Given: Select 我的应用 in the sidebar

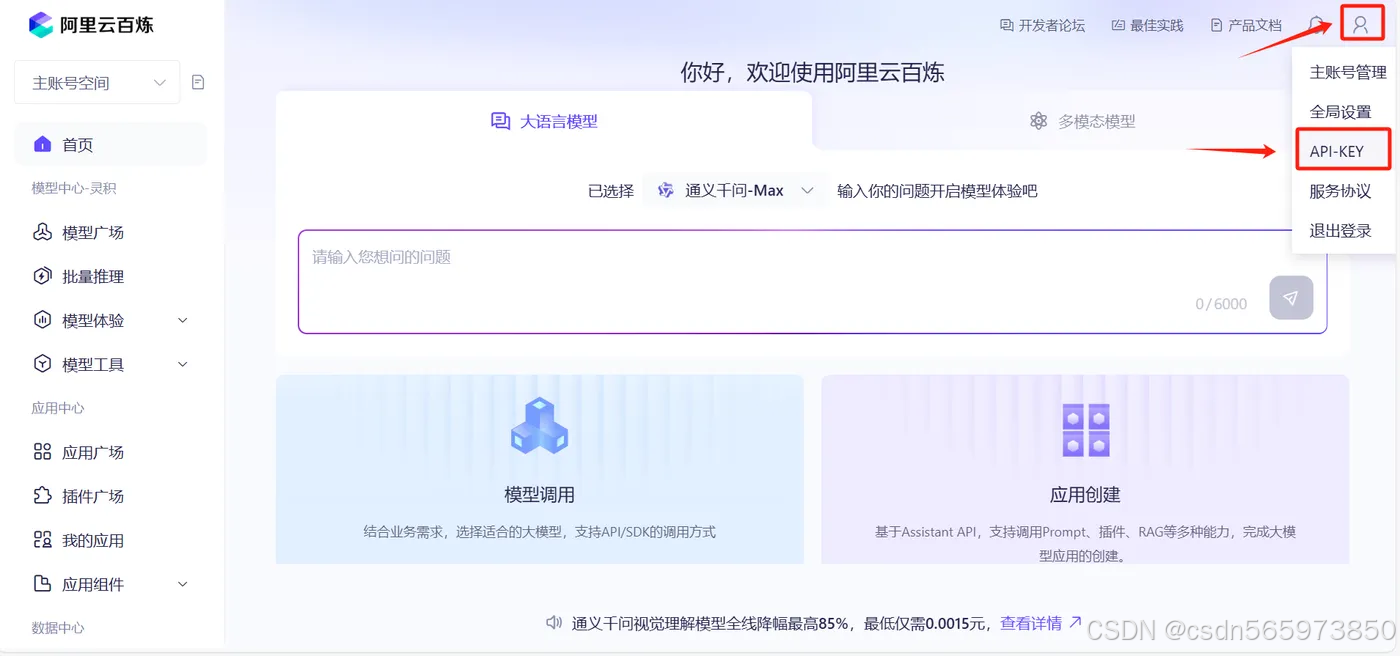Looking at the screenshot, I should 95,540.
